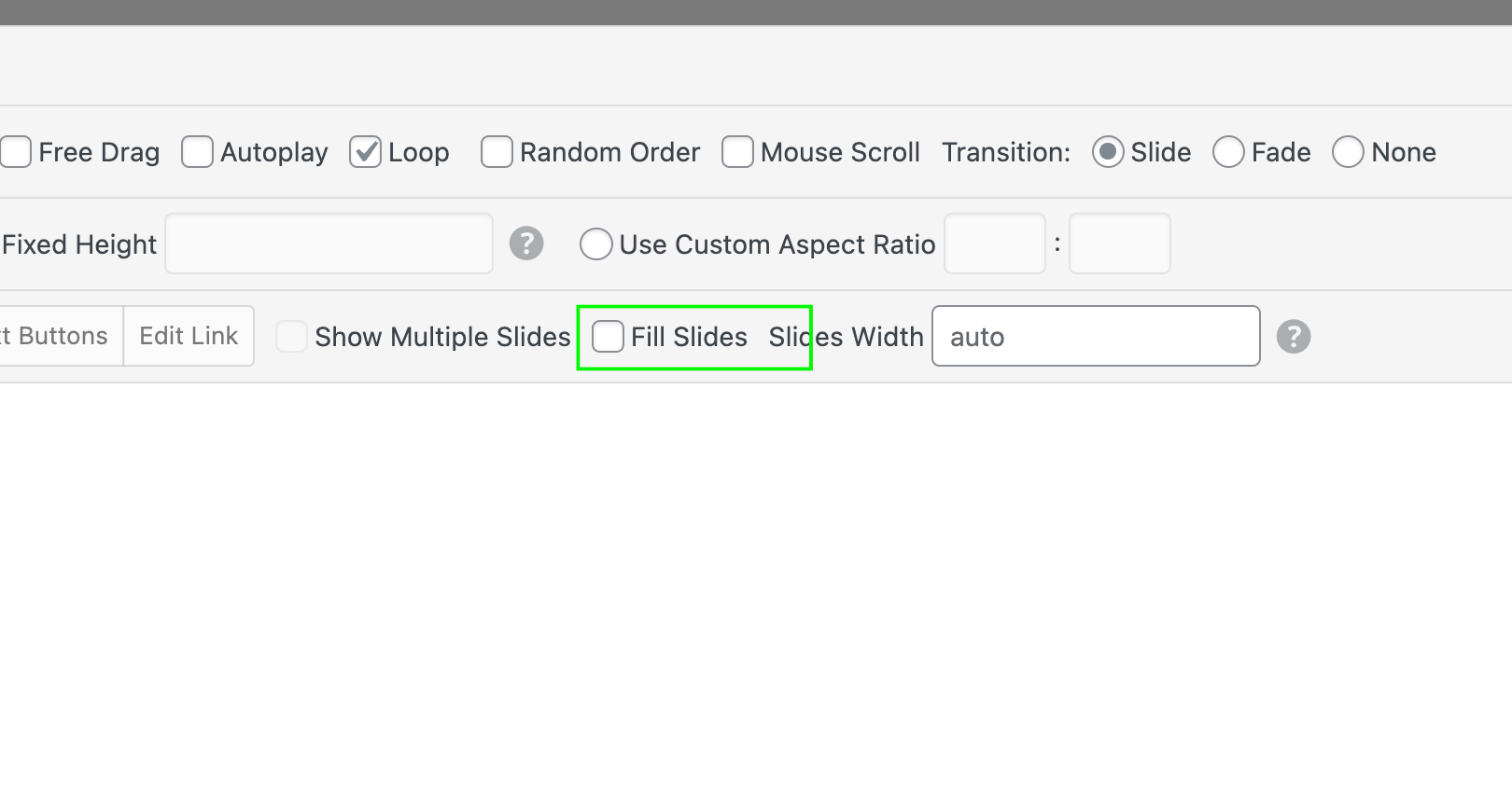Image resolution: width=1512 pixels, height=793 pixels.
Task: Enable Random Order playback
Action: pos(496,151)
